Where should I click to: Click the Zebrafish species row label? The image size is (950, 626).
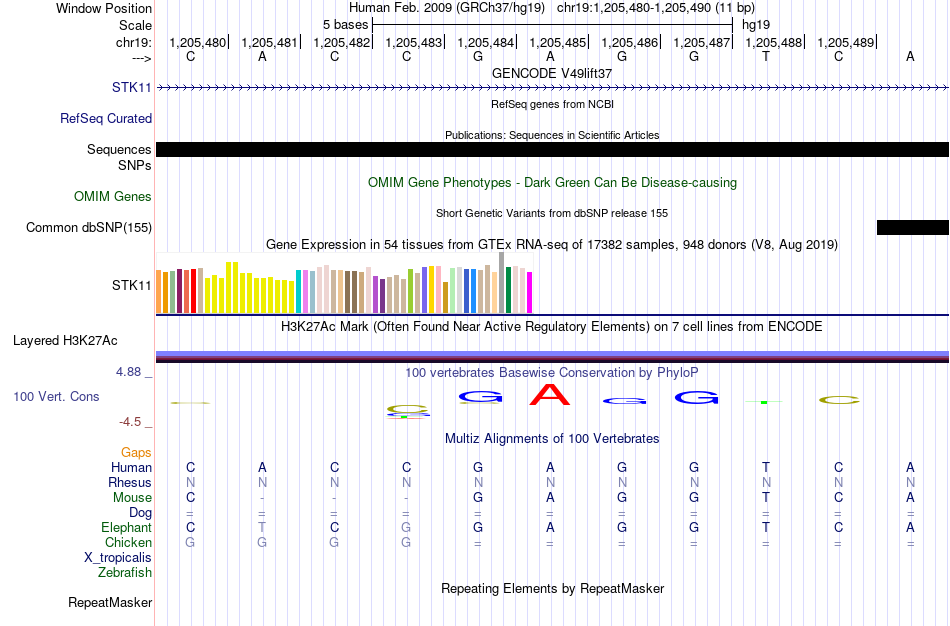pyautogui.click(x=125, y=572)
